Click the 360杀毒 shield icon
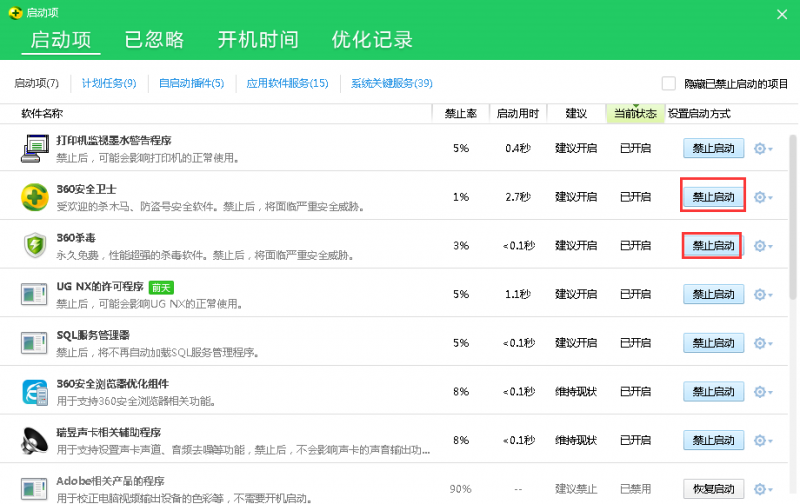This screenshot has width=800, height=504. [x=35, y=245]
